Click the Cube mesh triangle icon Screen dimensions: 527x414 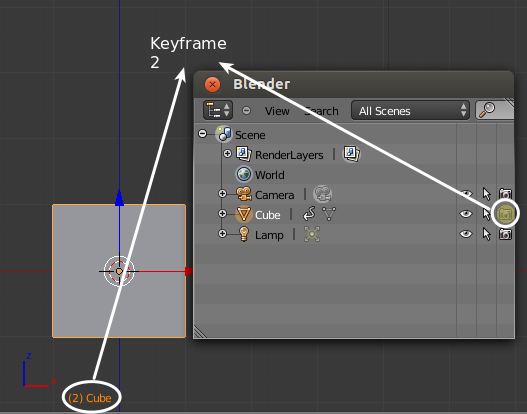pos(329,214)
